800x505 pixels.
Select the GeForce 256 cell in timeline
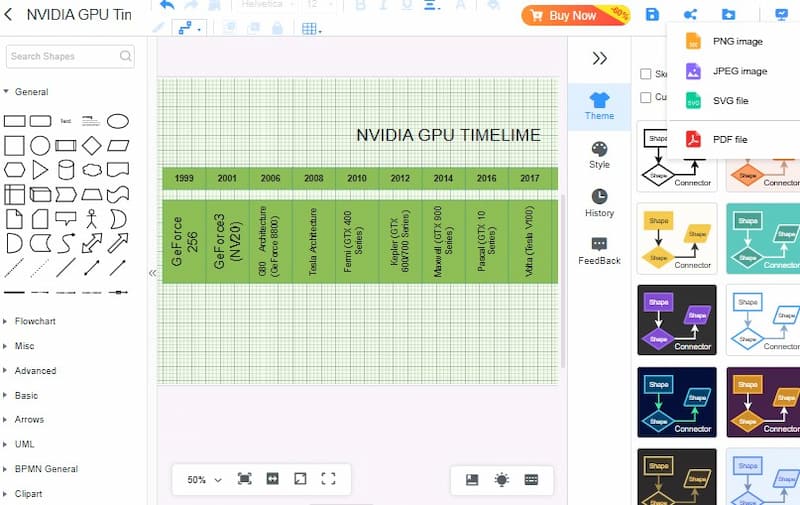coord(184,241)
